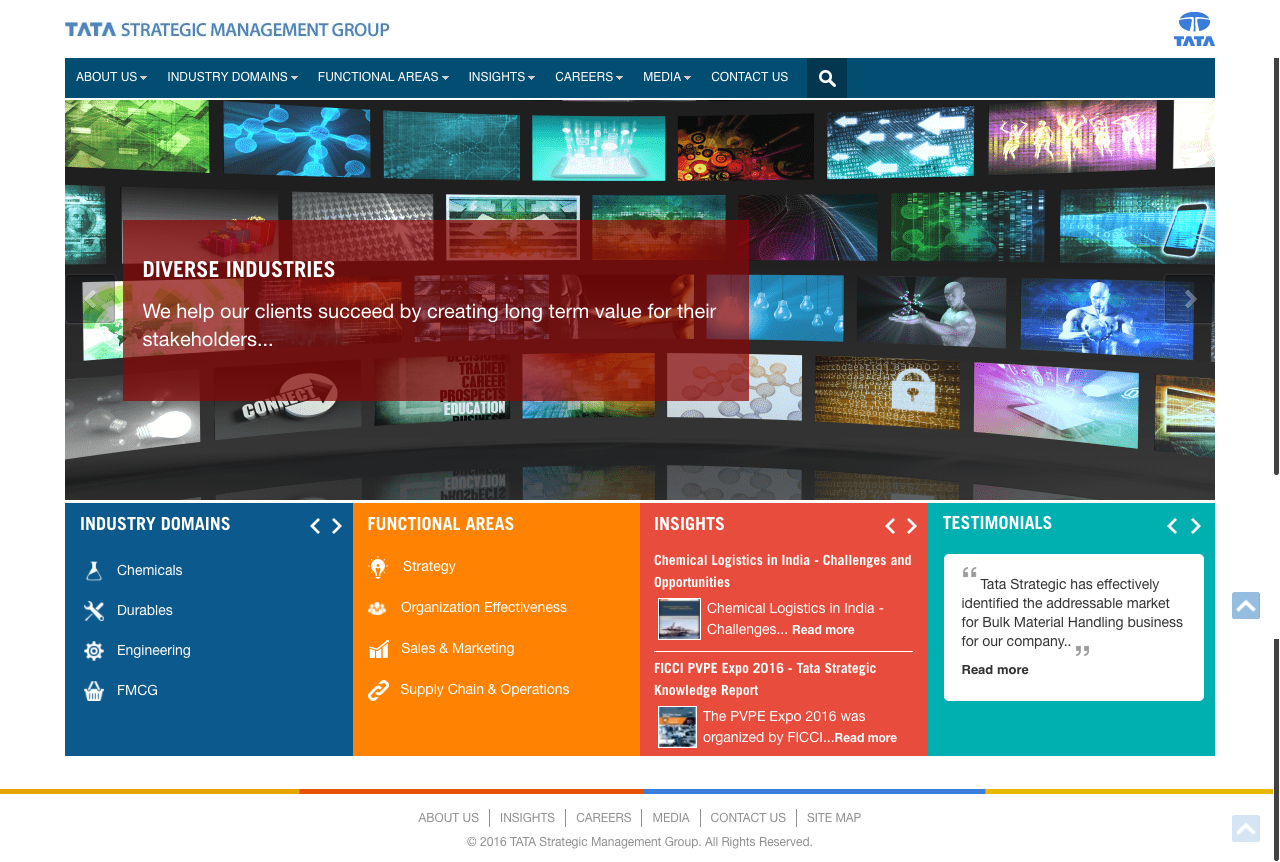Open the Industry Domains dropdown
The width and height of the screenshot is (1280, 862).
point(232,77)
